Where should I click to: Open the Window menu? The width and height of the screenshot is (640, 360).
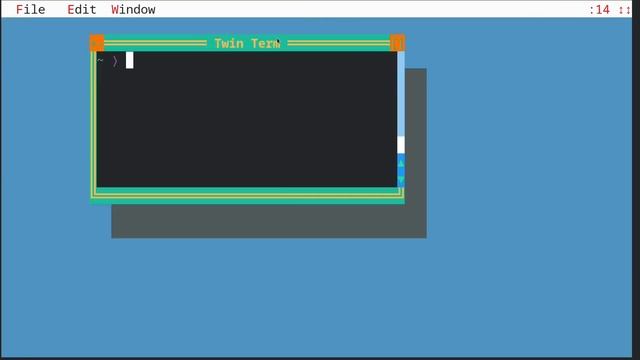(x=133, y=9)
